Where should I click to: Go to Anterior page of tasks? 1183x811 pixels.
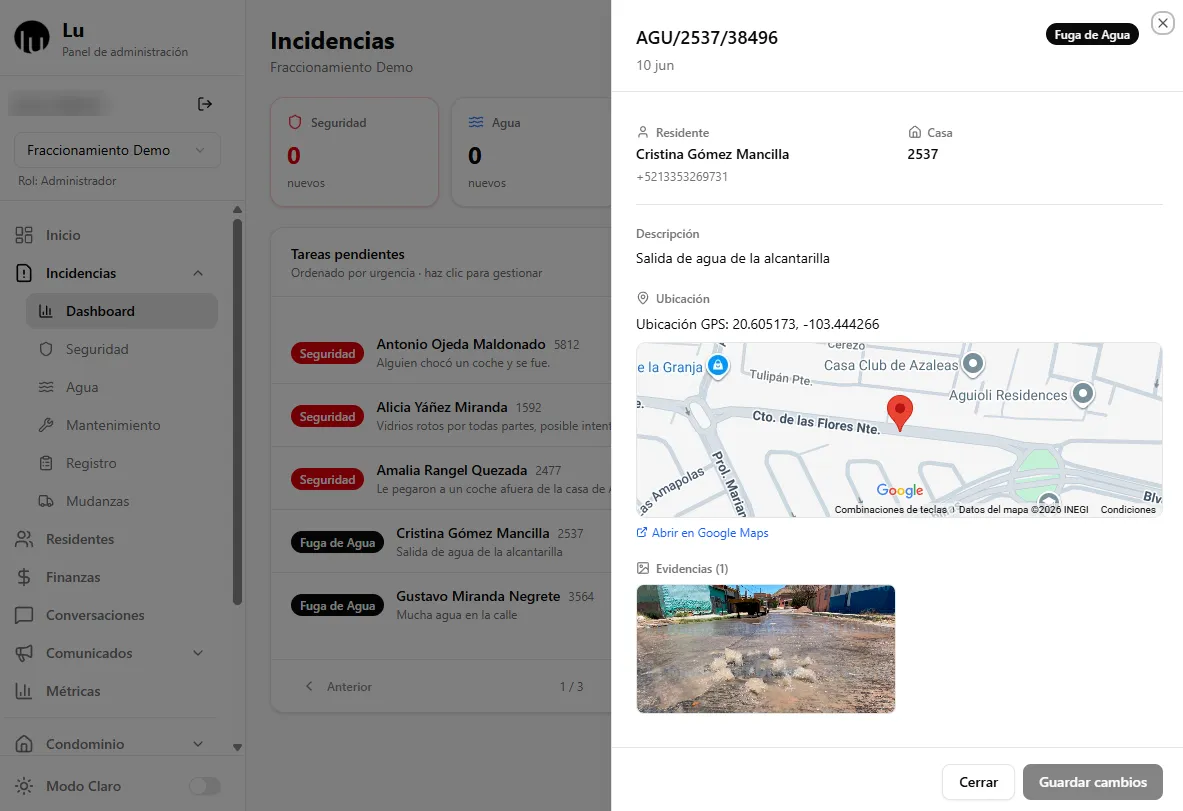click(339, 687)
